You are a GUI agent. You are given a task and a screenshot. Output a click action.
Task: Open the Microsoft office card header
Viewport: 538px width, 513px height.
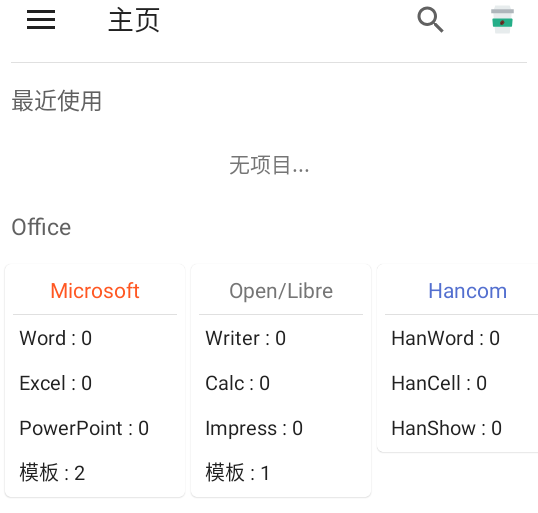coord(95,291)
